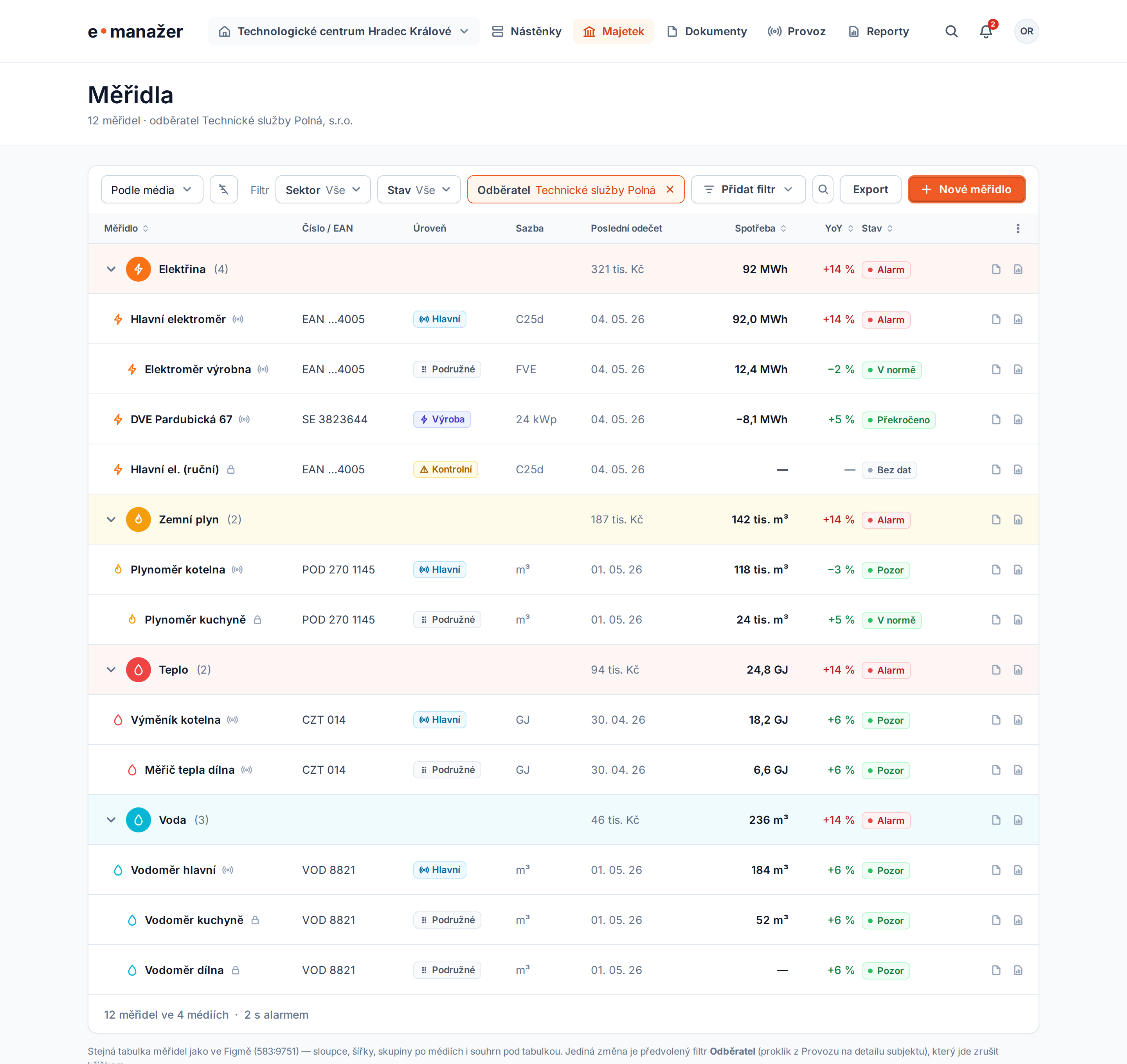Open document icon in Elektřina group row

coord(996,270)
